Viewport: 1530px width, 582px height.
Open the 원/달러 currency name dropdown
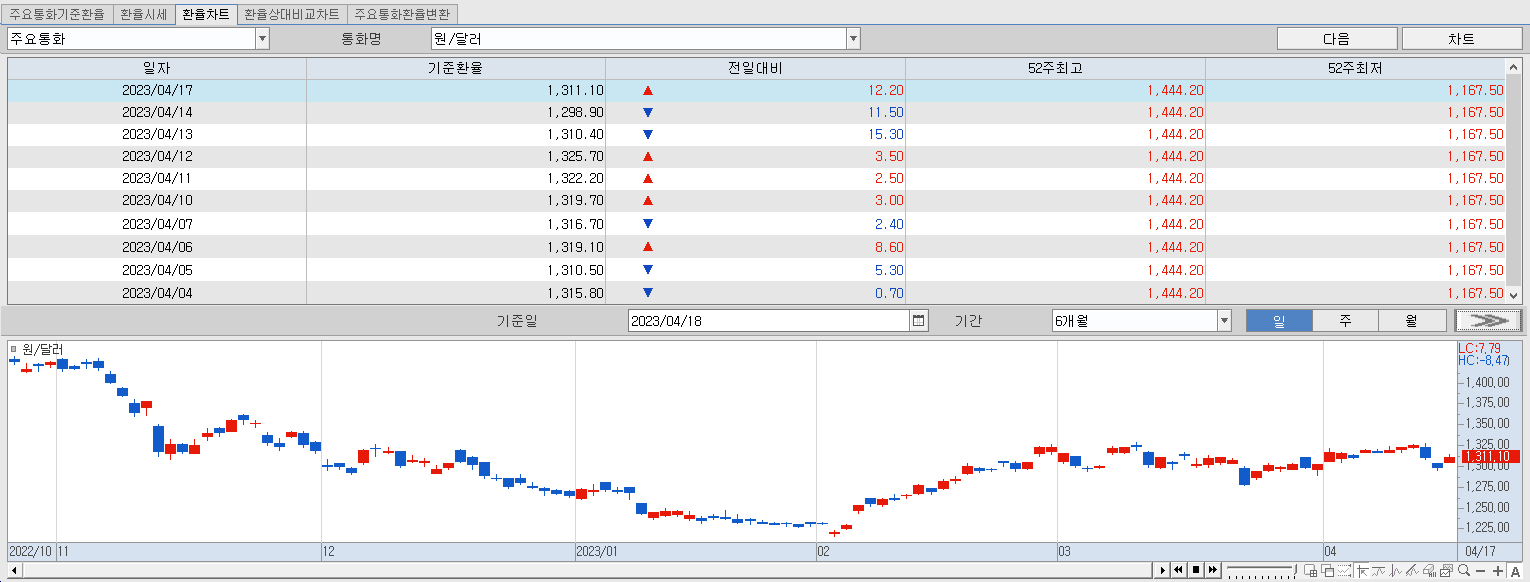click(853, 39)
